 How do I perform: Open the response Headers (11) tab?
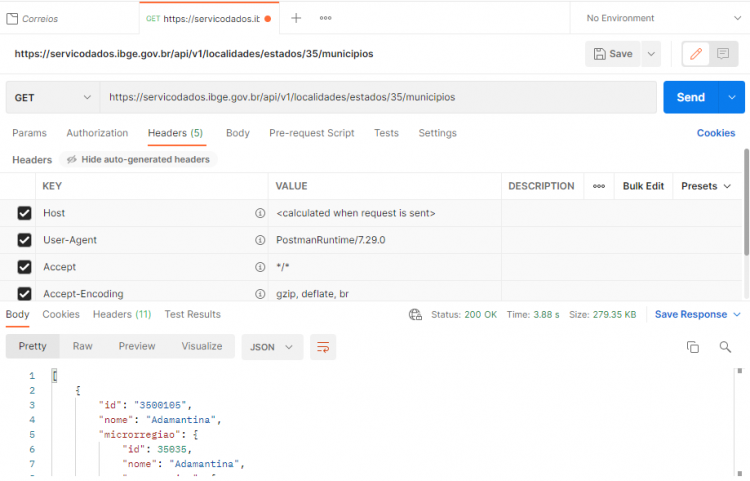pos(122,315)
